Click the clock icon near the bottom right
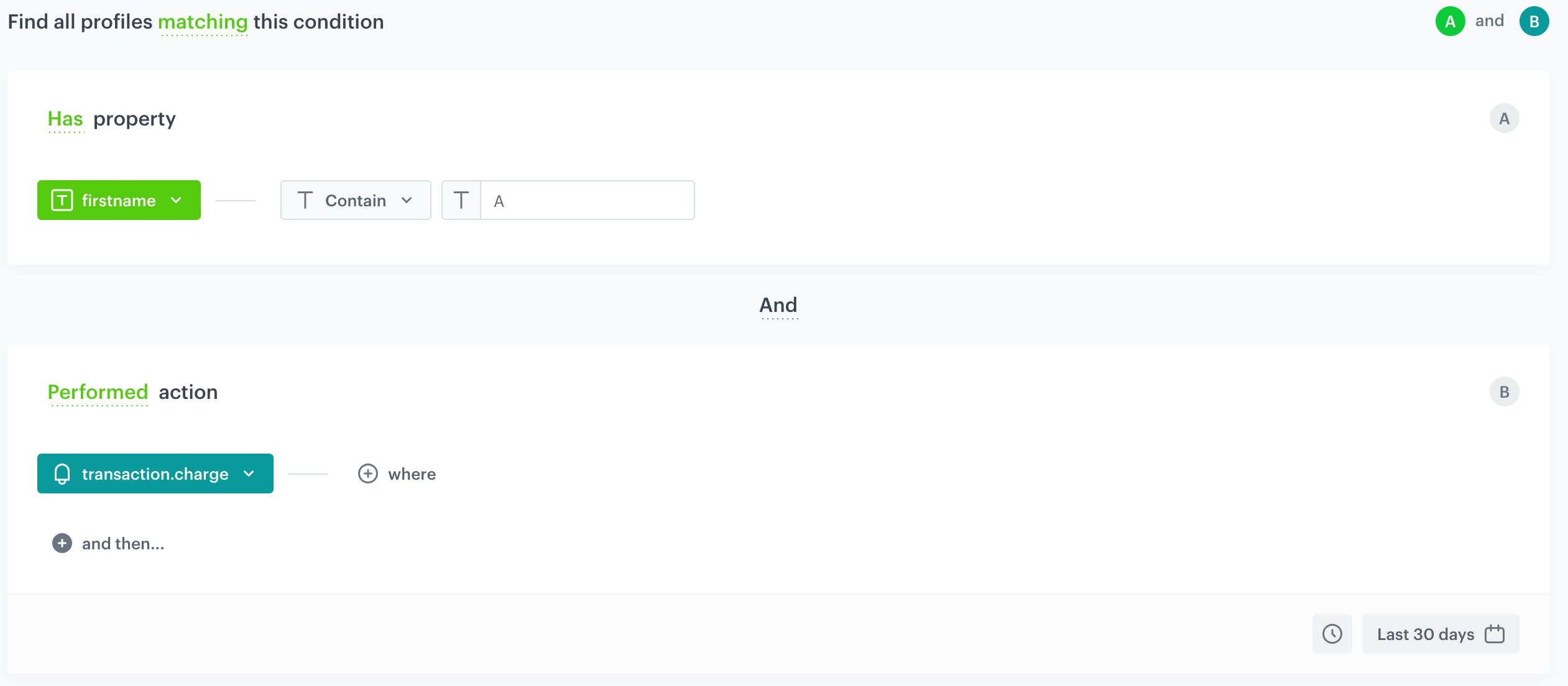 coord(1332,634)
